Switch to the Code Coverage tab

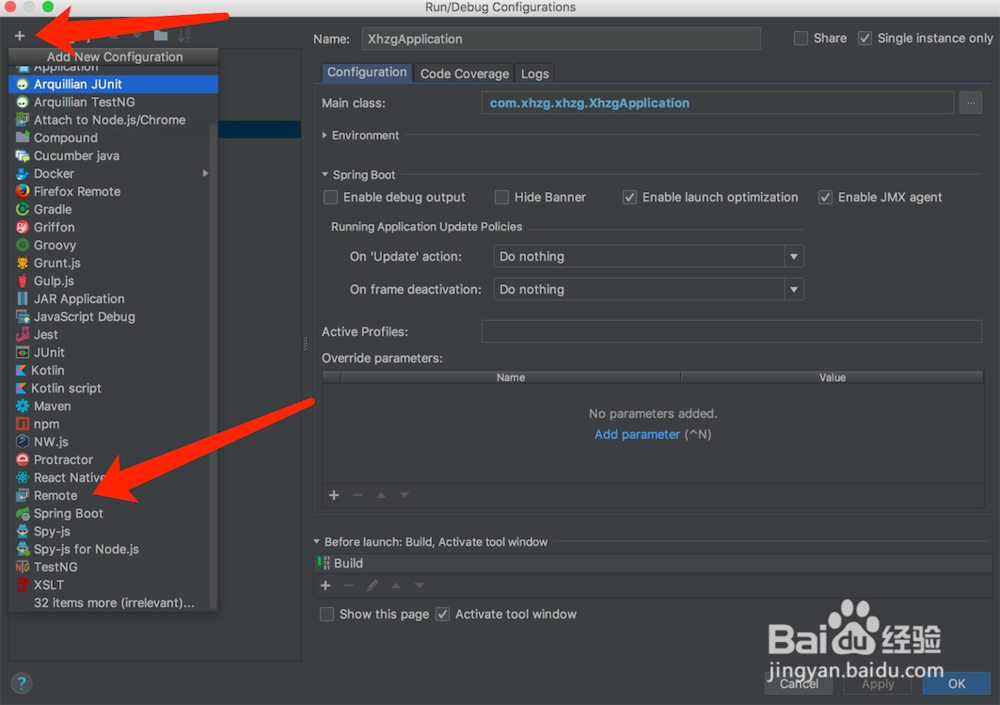click(464, 73)
